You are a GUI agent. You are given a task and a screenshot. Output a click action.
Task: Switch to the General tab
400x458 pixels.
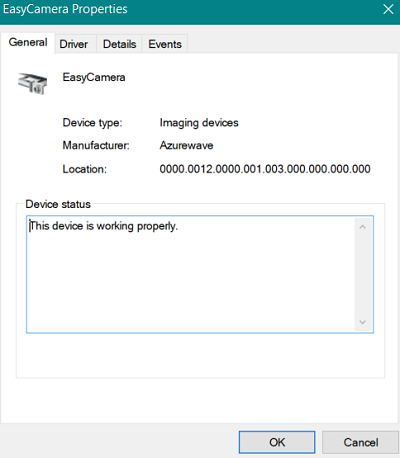click(28, 43)
